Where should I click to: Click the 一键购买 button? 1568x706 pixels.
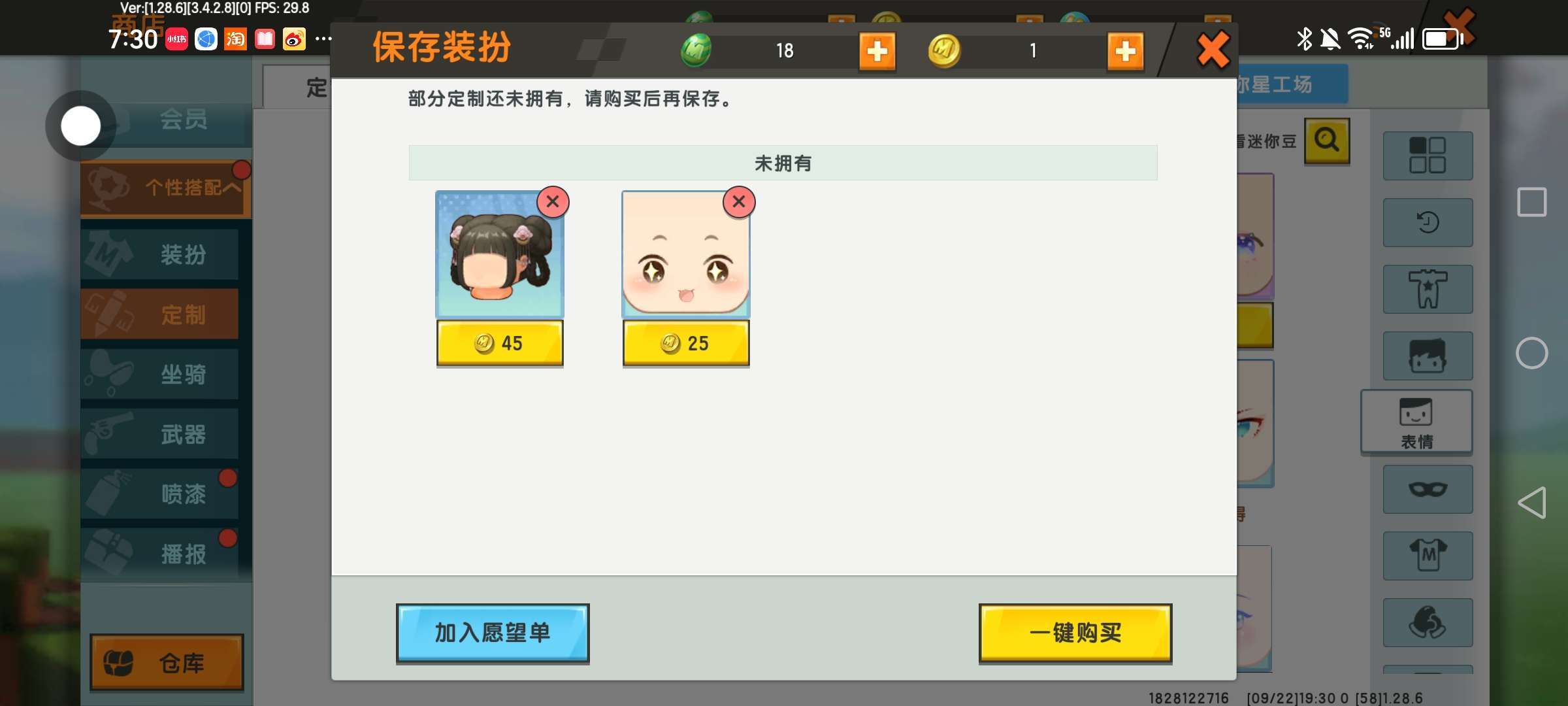point(1075,633)
